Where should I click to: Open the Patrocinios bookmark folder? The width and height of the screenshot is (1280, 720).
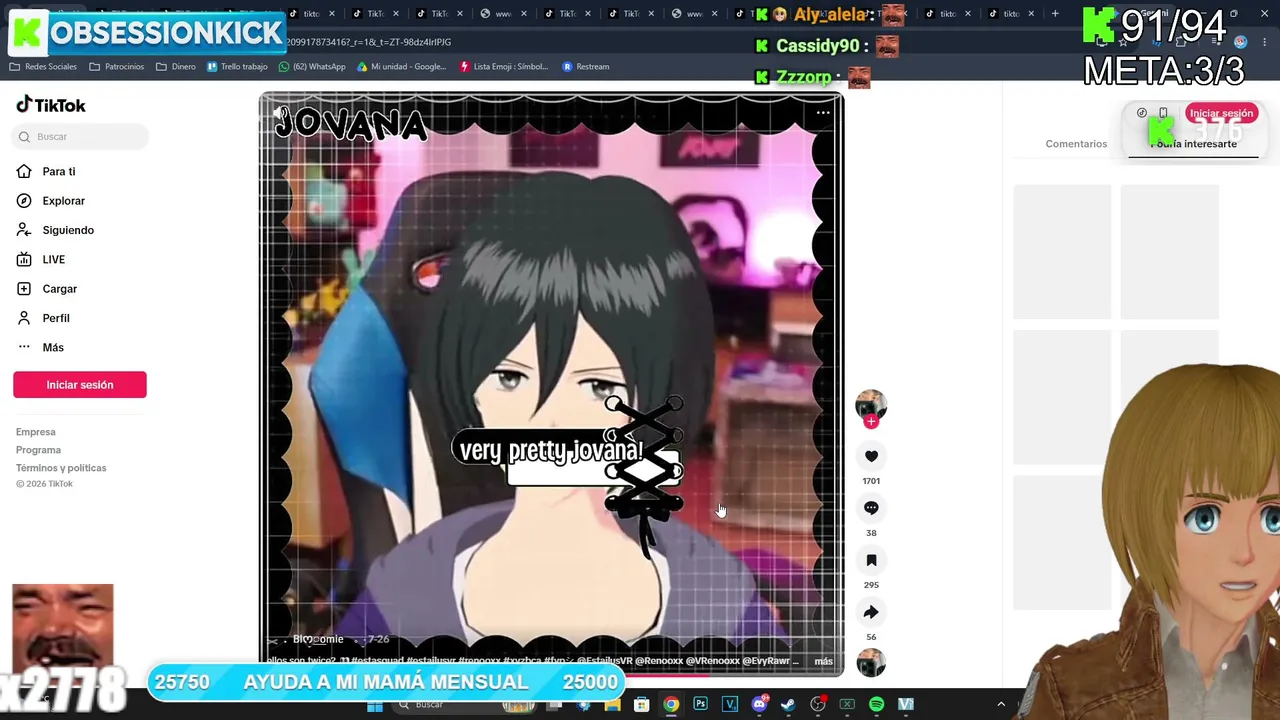click(116, 67)
